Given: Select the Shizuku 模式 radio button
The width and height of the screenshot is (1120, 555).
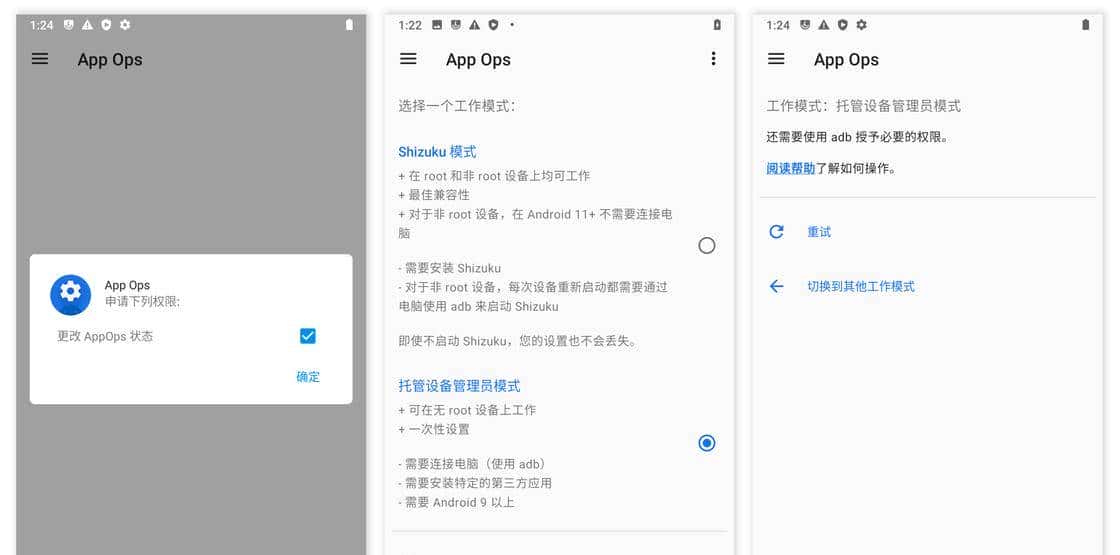Looking at the screenshot, I should tap(706, 246).
